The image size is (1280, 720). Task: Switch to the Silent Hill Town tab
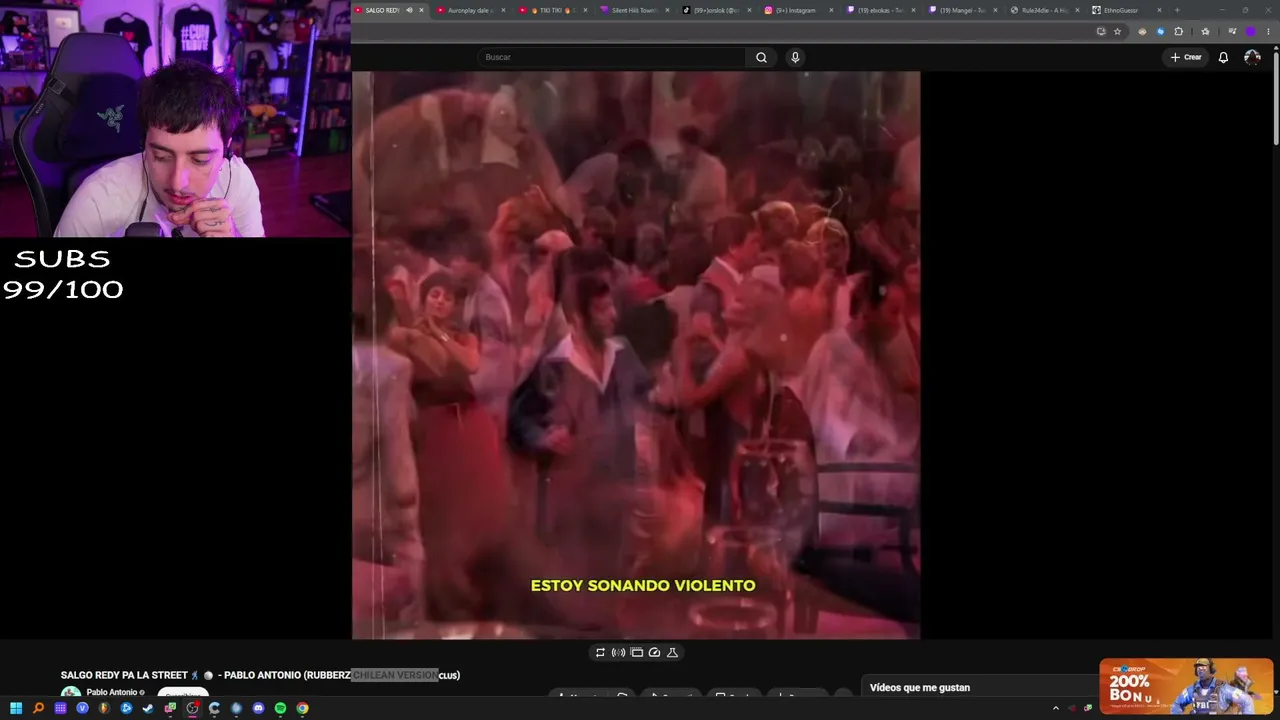coord(634,10)
